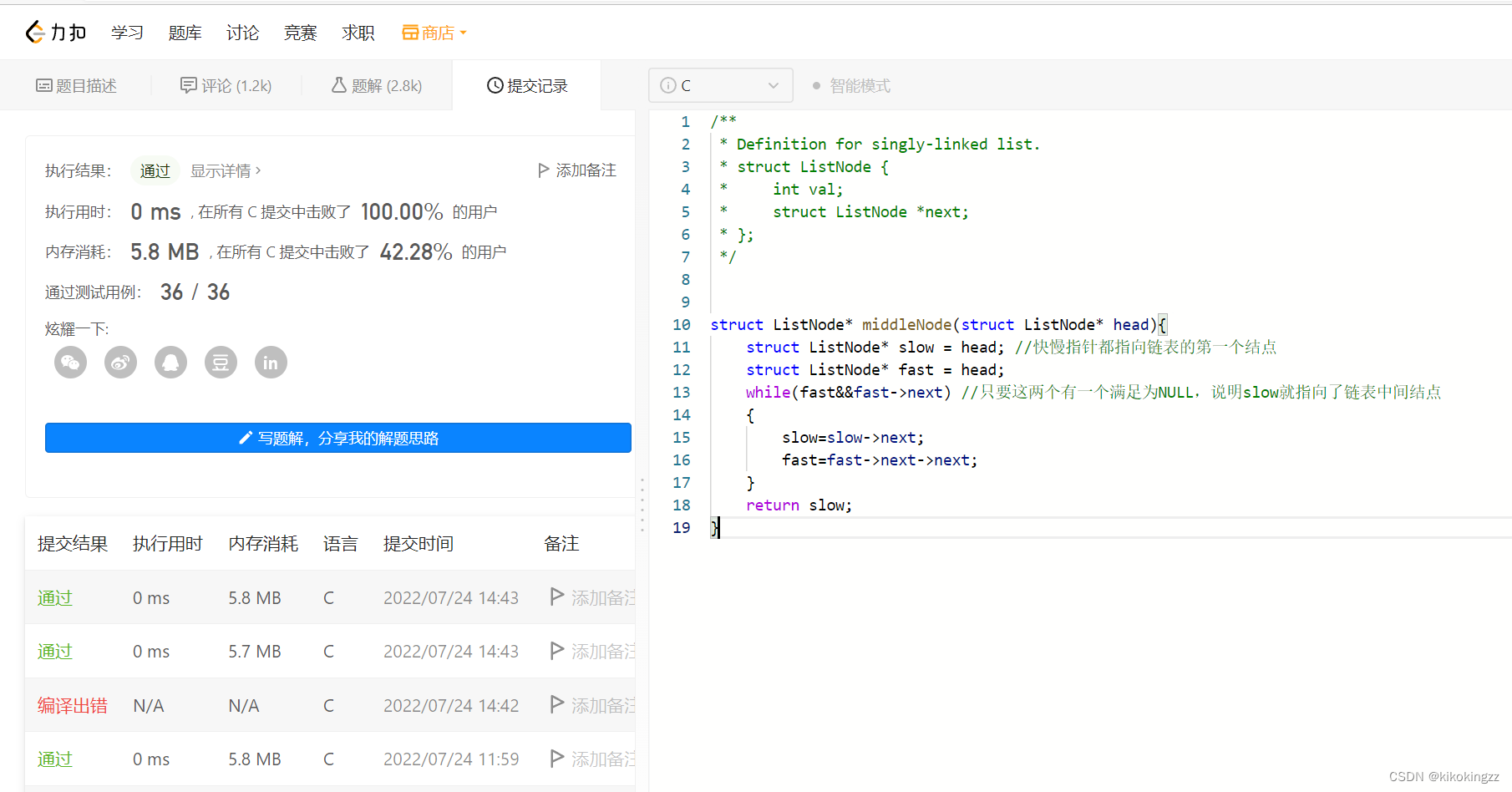Share result via Weibo icon
This screenshot has width=1512, height=792.
coord(121,363)
